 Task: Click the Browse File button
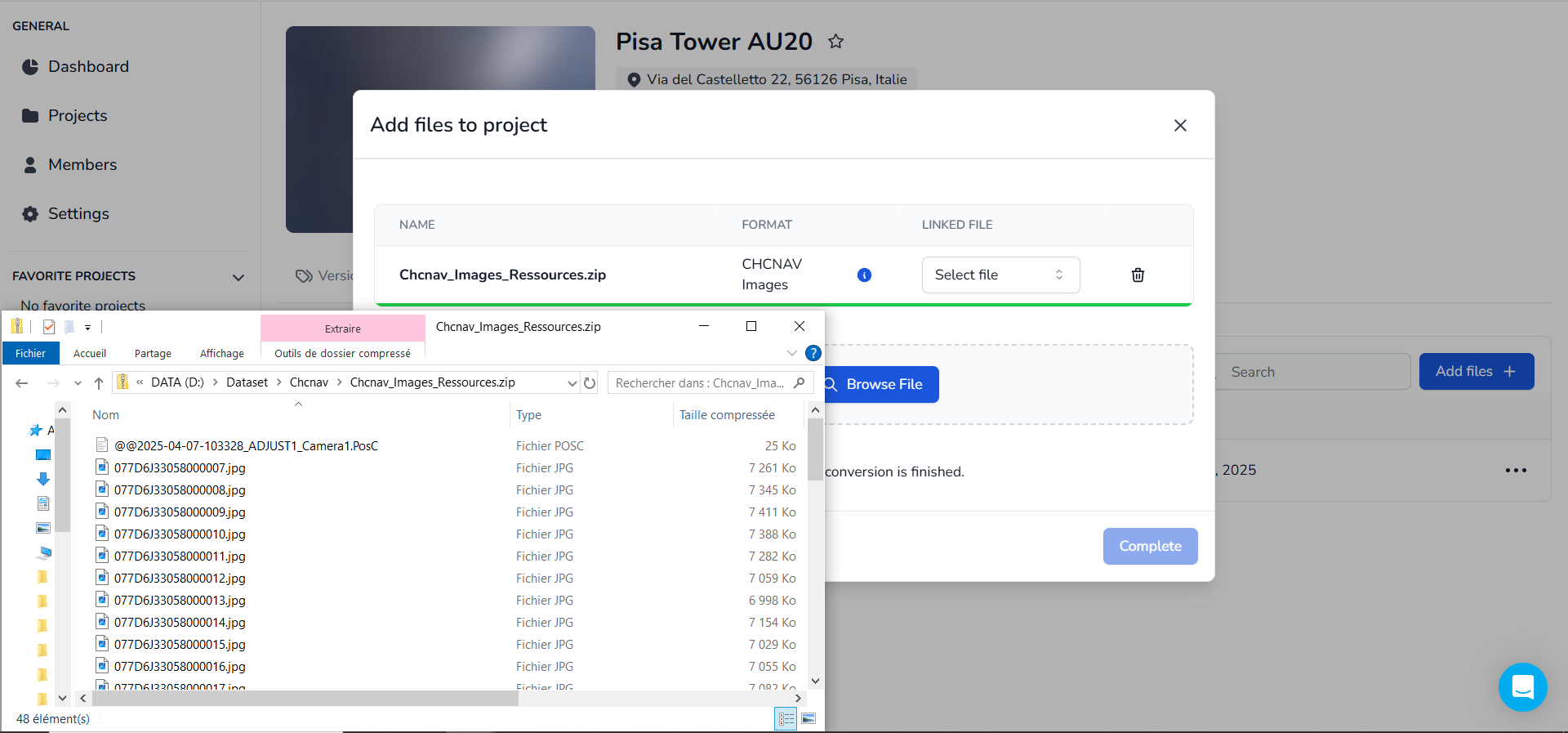pyautogui.click(x=882, y=385)
